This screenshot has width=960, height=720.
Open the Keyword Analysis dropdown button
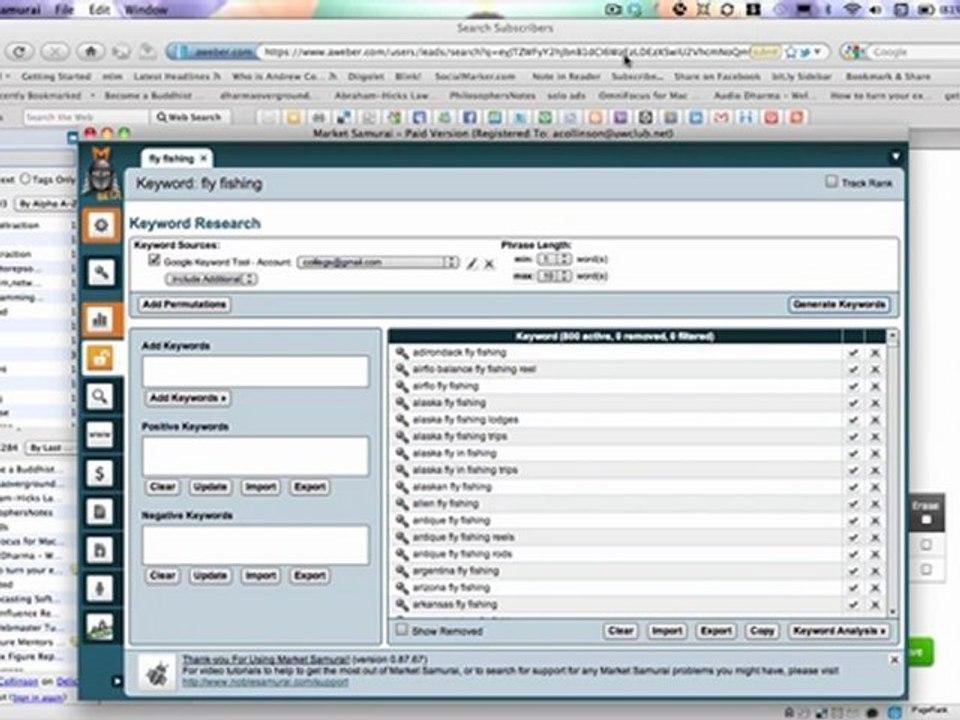tap(839, 631)
